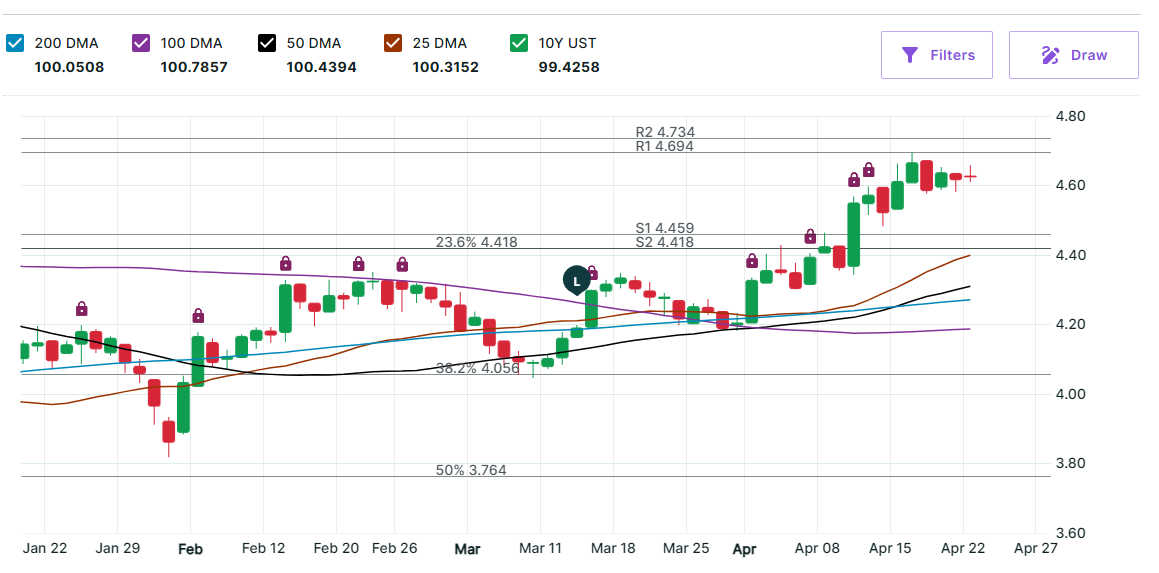
Task: Click the dark L marker bubble
Action: [577, 281]
